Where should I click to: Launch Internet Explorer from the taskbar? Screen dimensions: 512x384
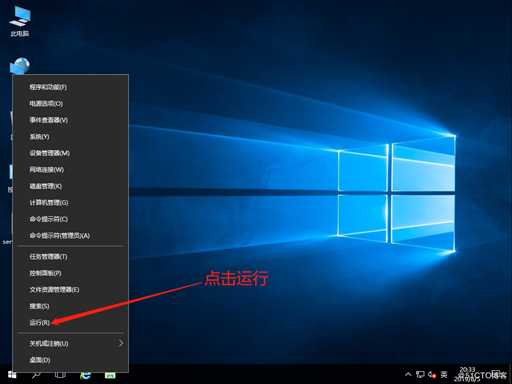coord(86,375)
